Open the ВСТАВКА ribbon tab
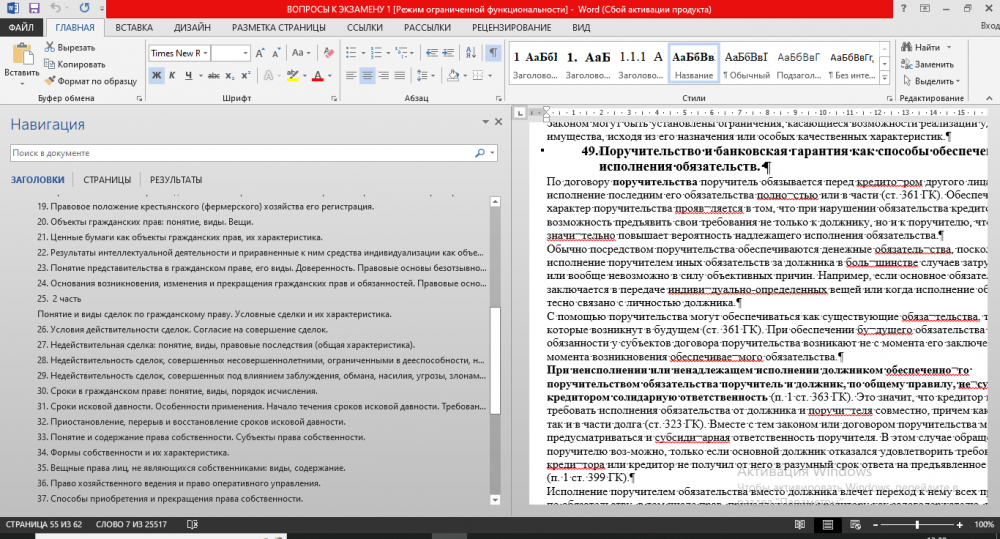 pos(136,27)
